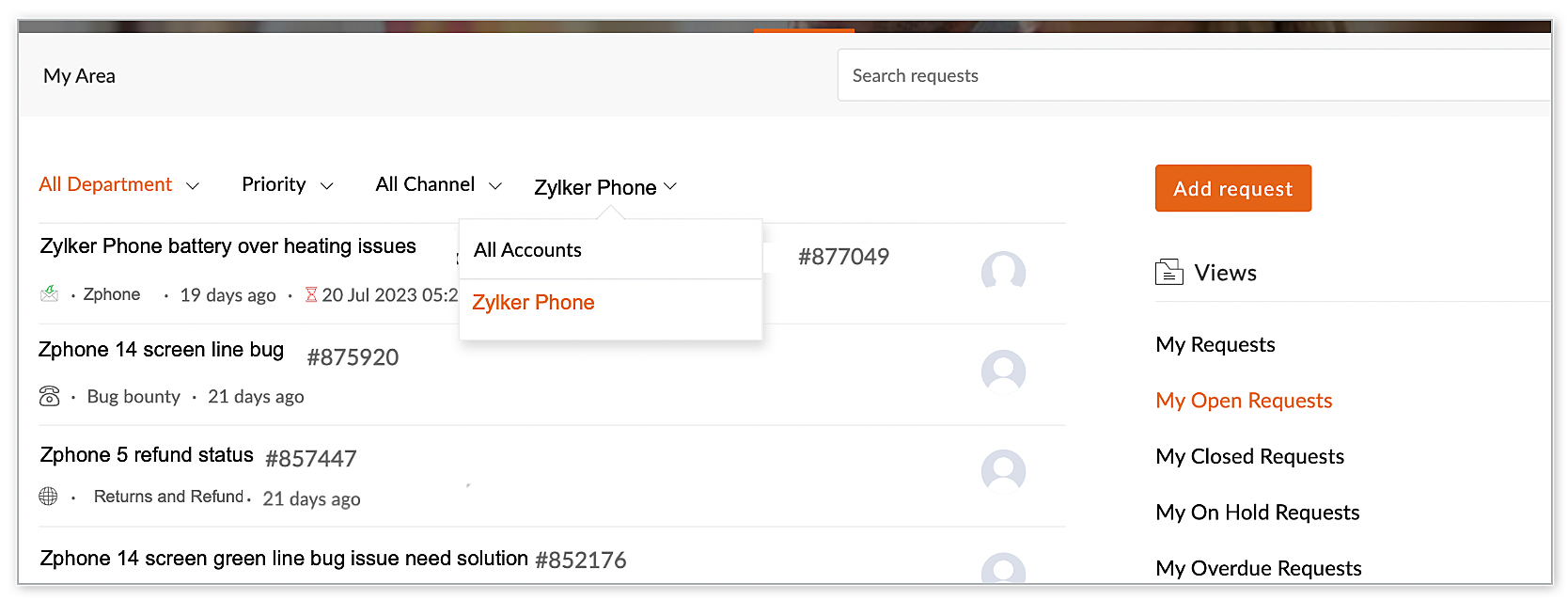Click the phone channel icon beside Bug bounty

pos(50,396)
